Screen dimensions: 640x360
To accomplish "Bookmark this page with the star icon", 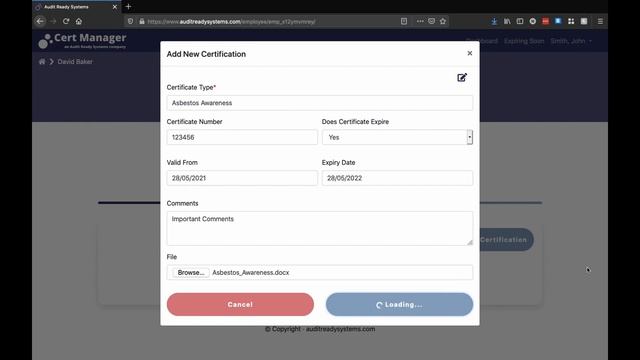I will click(x=443, y=21).
